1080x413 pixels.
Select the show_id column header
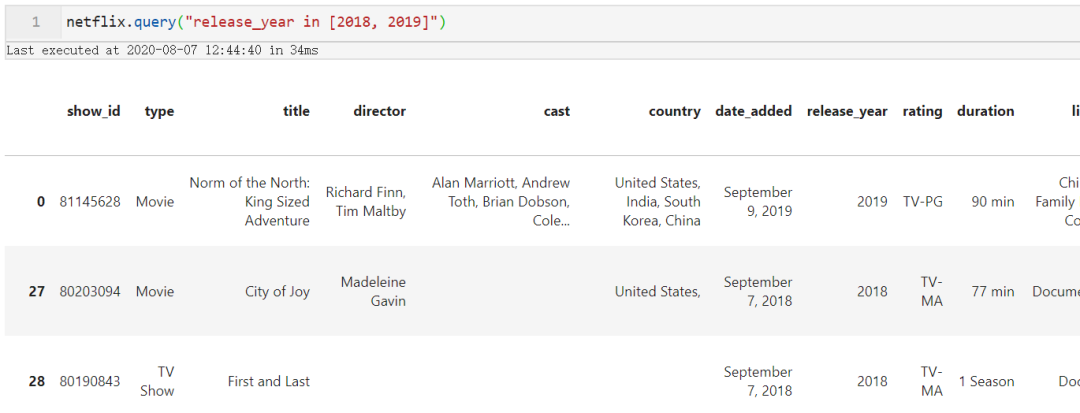click(x=93, y=111)
